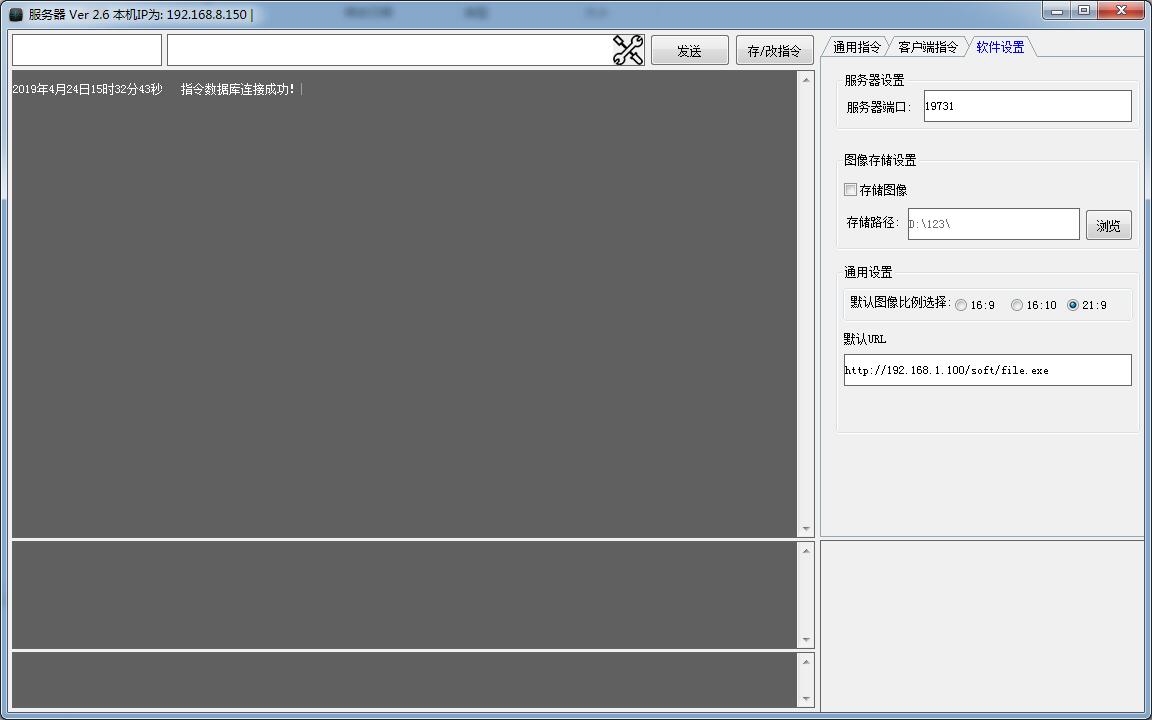Click the 服务器端口 field showing 19731
The height and width of the screenshot is (720, 1152).
point(1027,106)
